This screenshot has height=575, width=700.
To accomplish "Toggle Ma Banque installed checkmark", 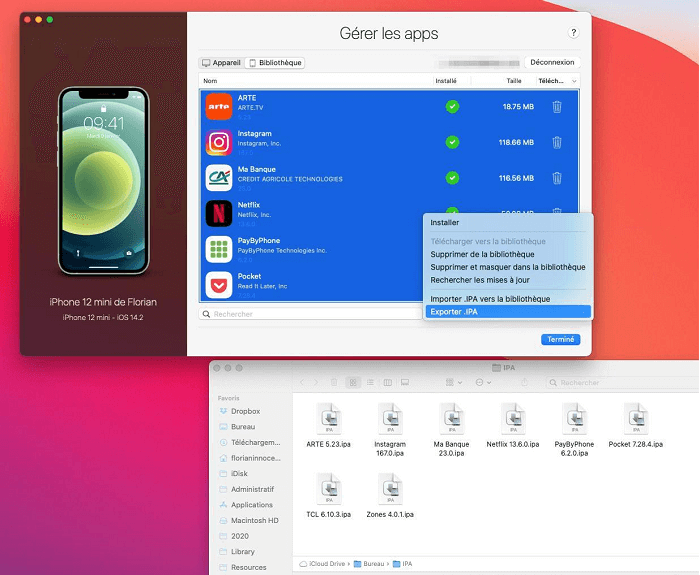I will click(x=452, y=178).
